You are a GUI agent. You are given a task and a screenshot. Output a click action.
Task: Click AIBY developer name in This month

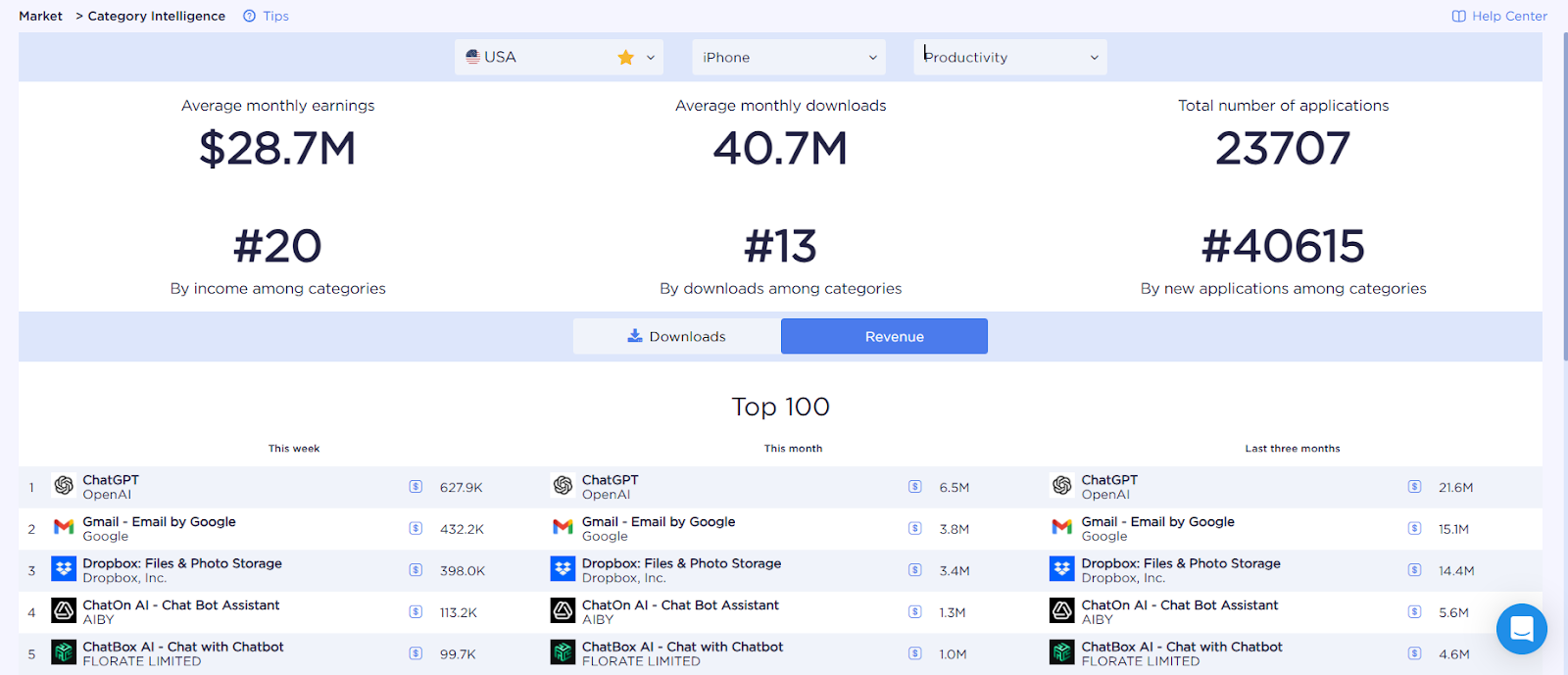pos(598,619)
